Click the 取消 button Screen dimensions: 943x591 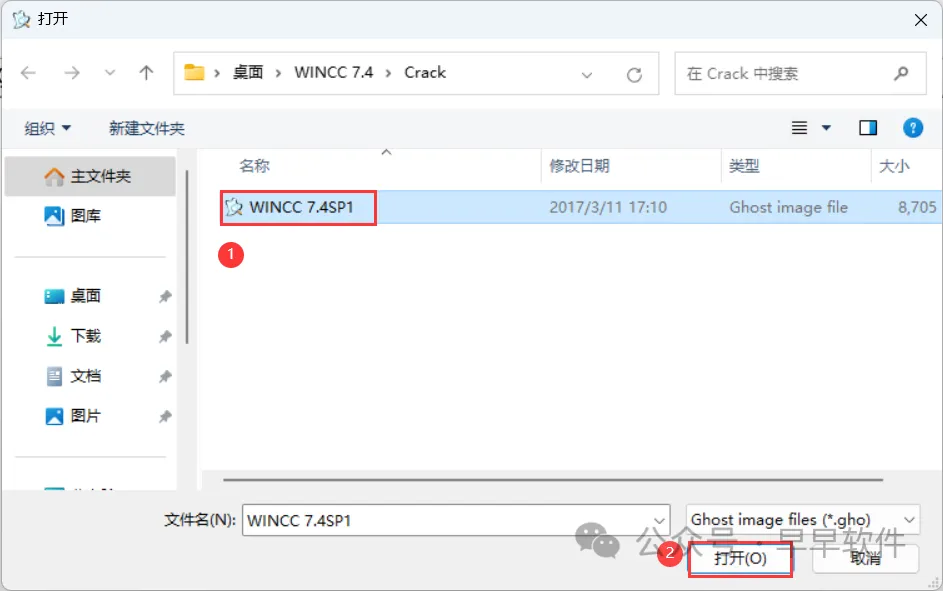(865, 559)
